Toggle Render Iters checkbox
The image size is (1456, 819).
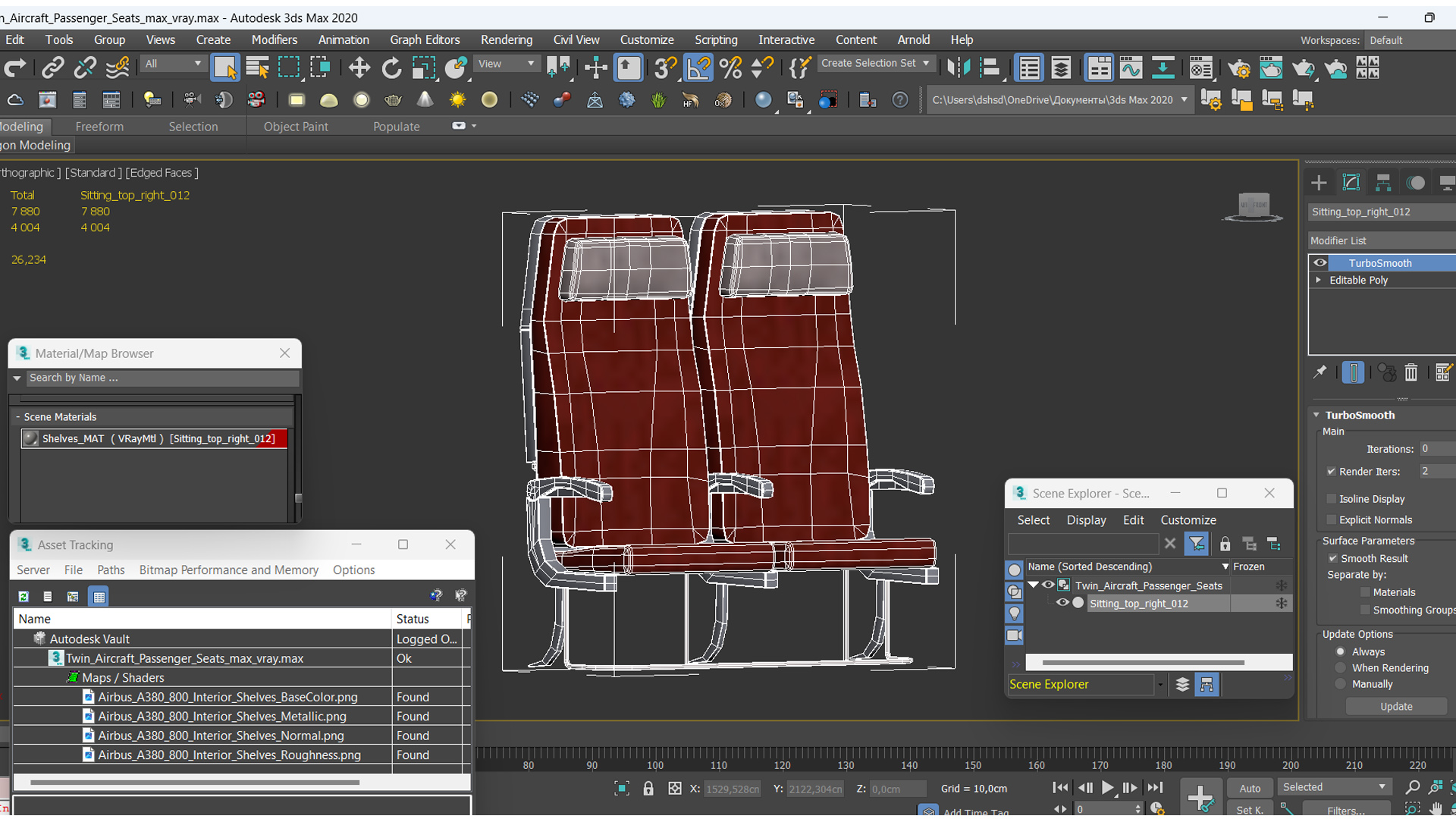click(x=1331, y=471)
